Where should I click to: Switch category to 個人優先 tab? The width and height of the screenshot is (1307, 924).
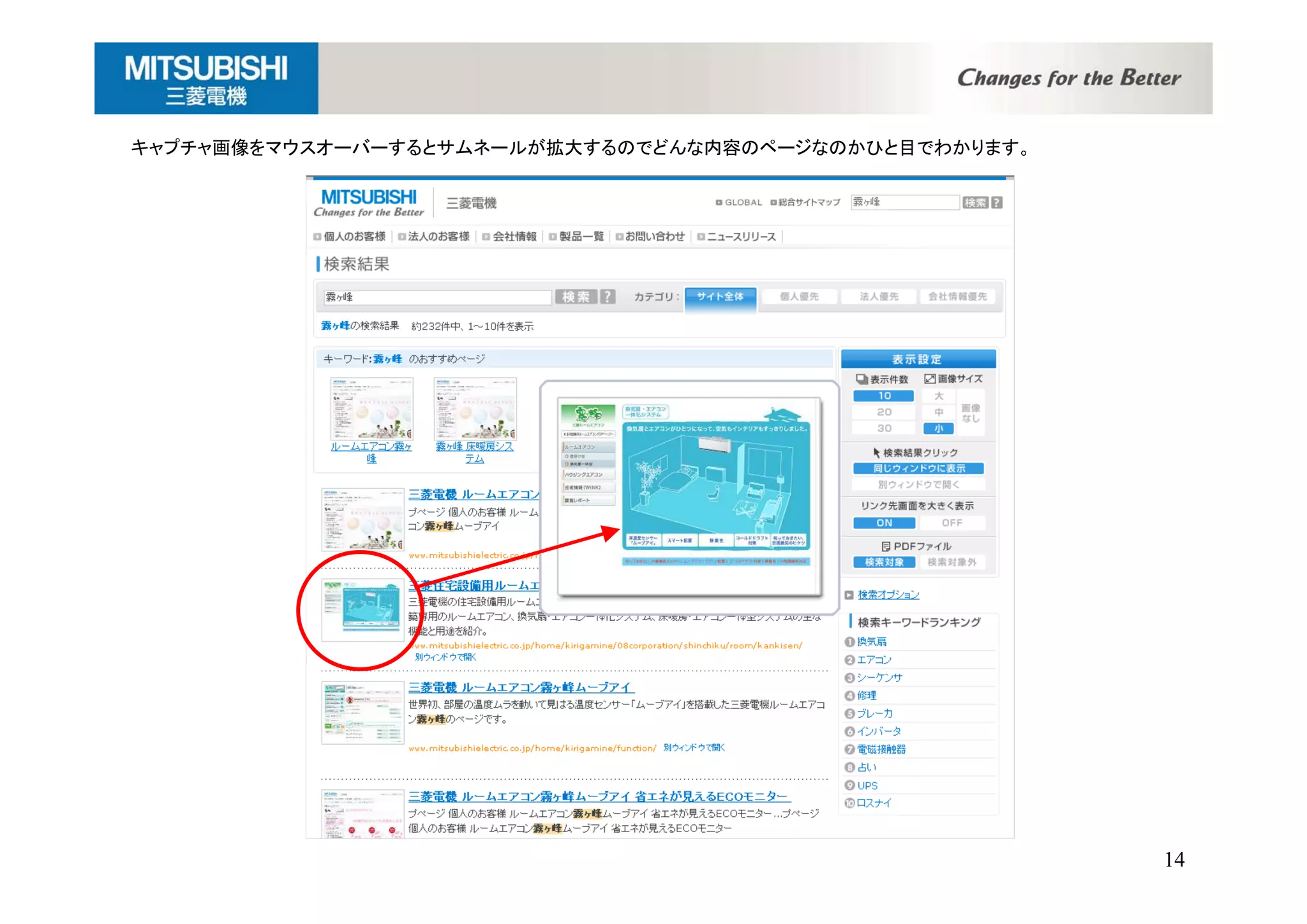[x=799, y=297]
